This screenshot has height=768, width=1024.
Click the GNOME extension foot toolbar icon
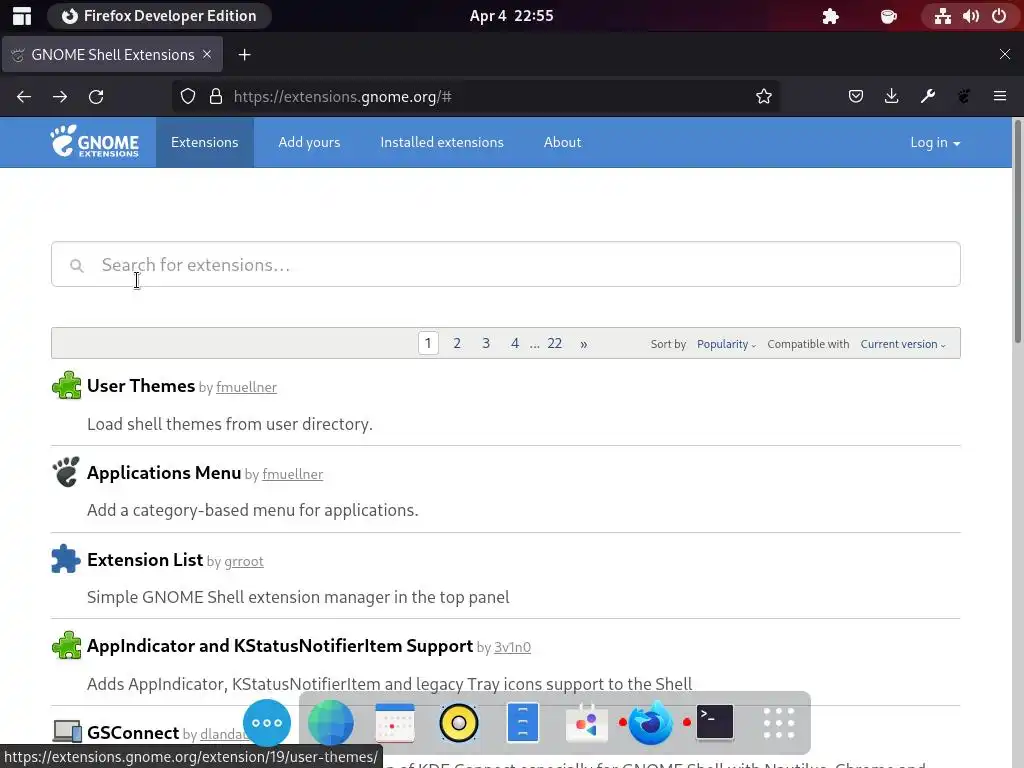[x=964, y=97]
